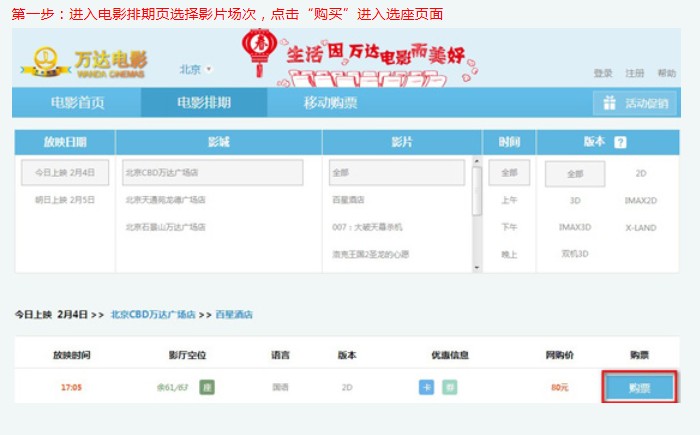Viewport: 700px width, 435px height.
Task: Click the 2D version cell in showtime row
Action: coord(347,387)
